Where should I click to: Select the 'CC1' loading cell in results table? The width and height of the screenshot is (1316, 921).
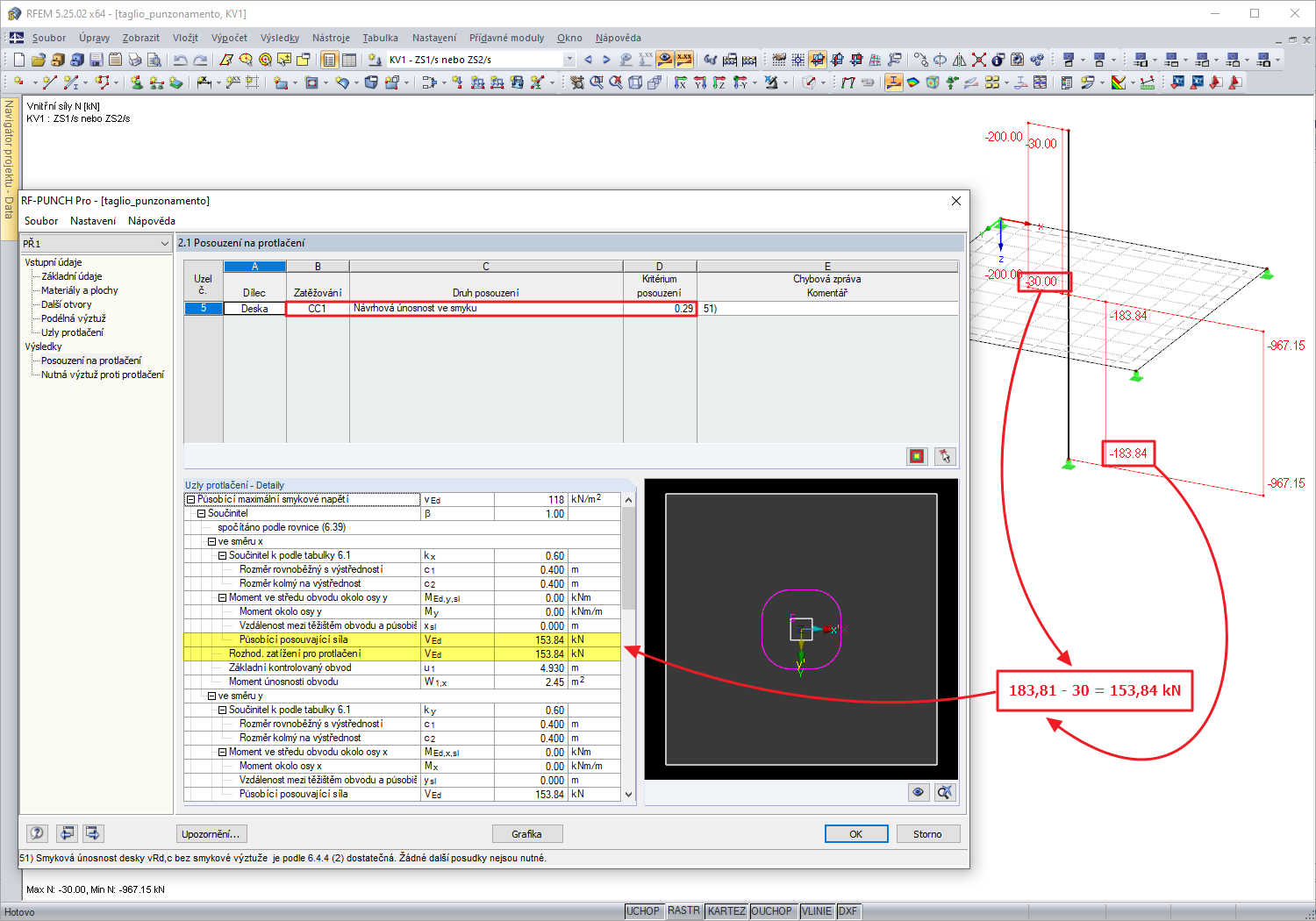point(318,309)
